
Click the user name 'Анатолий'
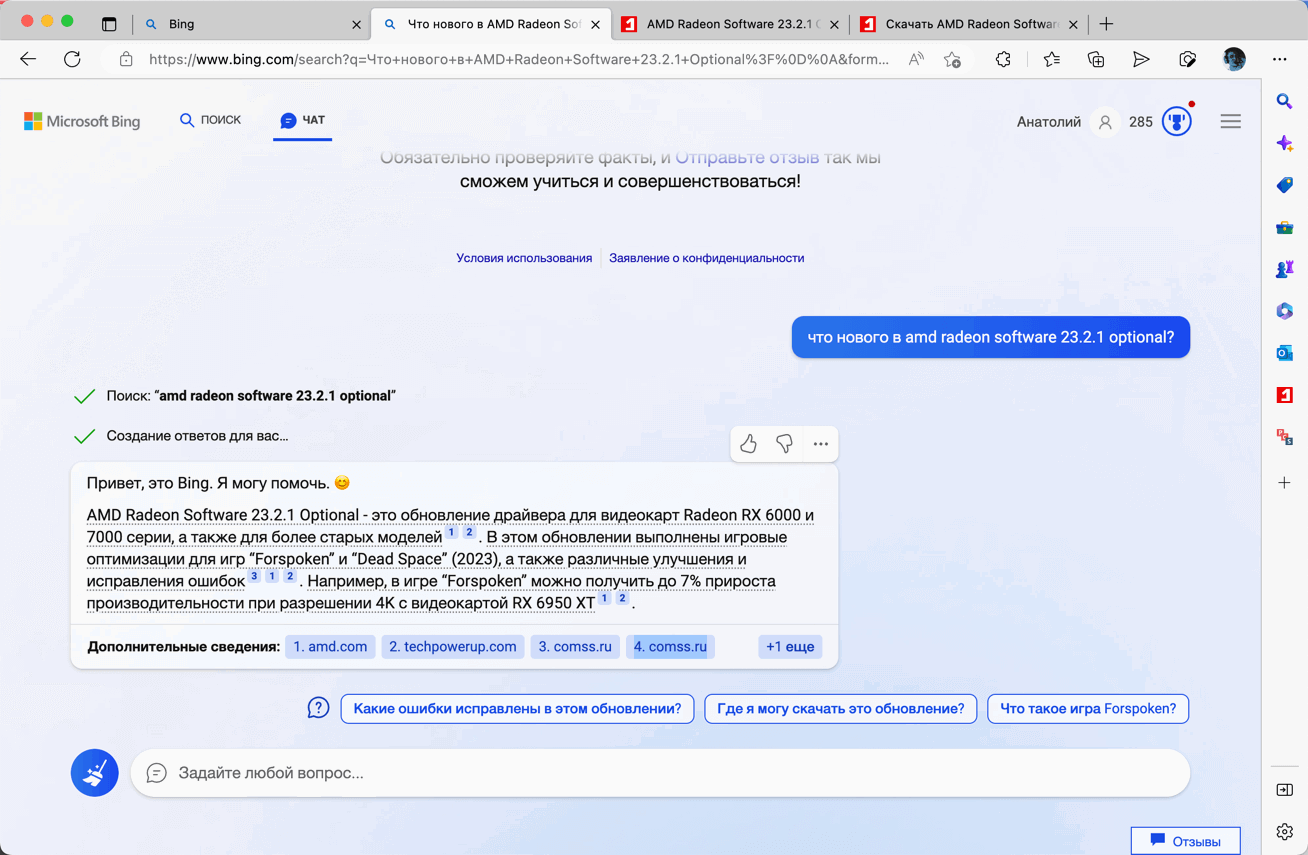(x=1049, y=122)
